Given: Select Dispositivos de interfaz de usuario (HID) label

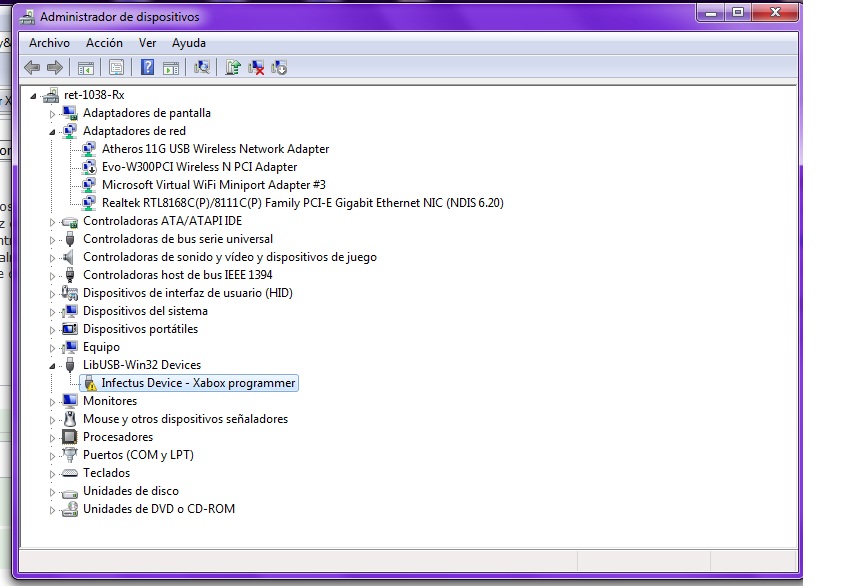Looking at the screenshot, I should [x=187, y=293].
